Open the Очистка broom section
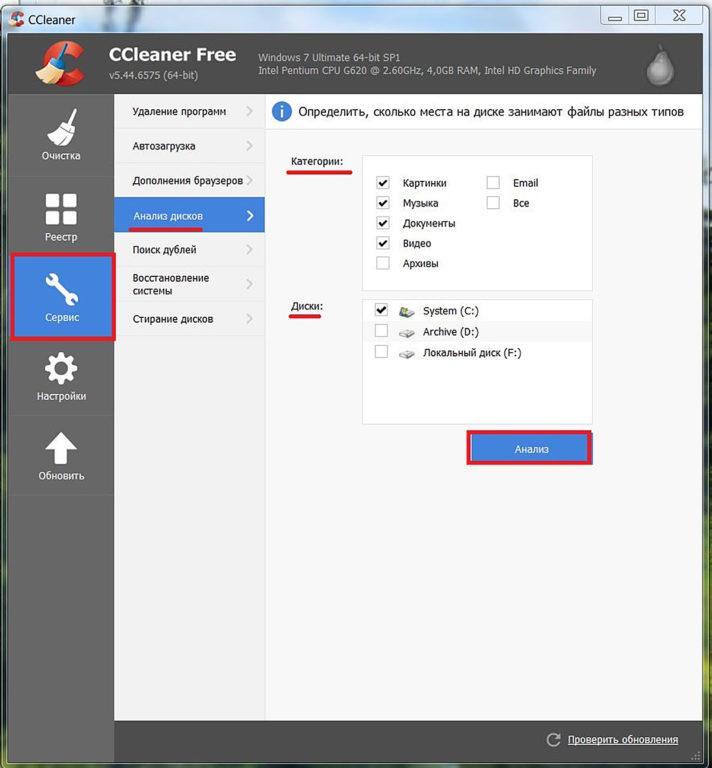The height and width of the screenshot is (768, 712). pyautogui.click(x=61, y=135)
